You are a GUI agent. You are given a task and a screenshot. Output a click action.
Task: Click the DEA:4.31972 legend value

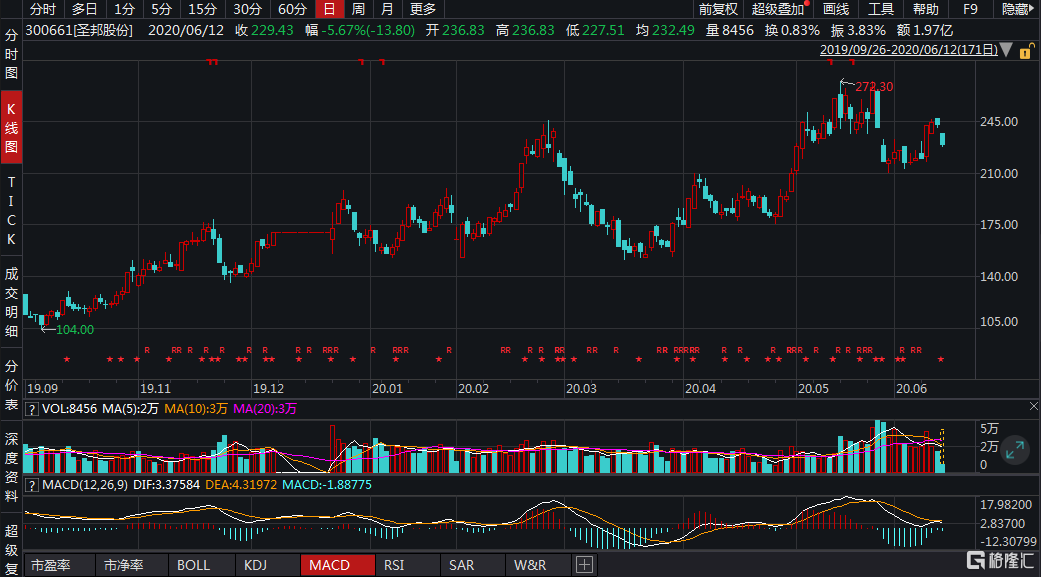241,485
